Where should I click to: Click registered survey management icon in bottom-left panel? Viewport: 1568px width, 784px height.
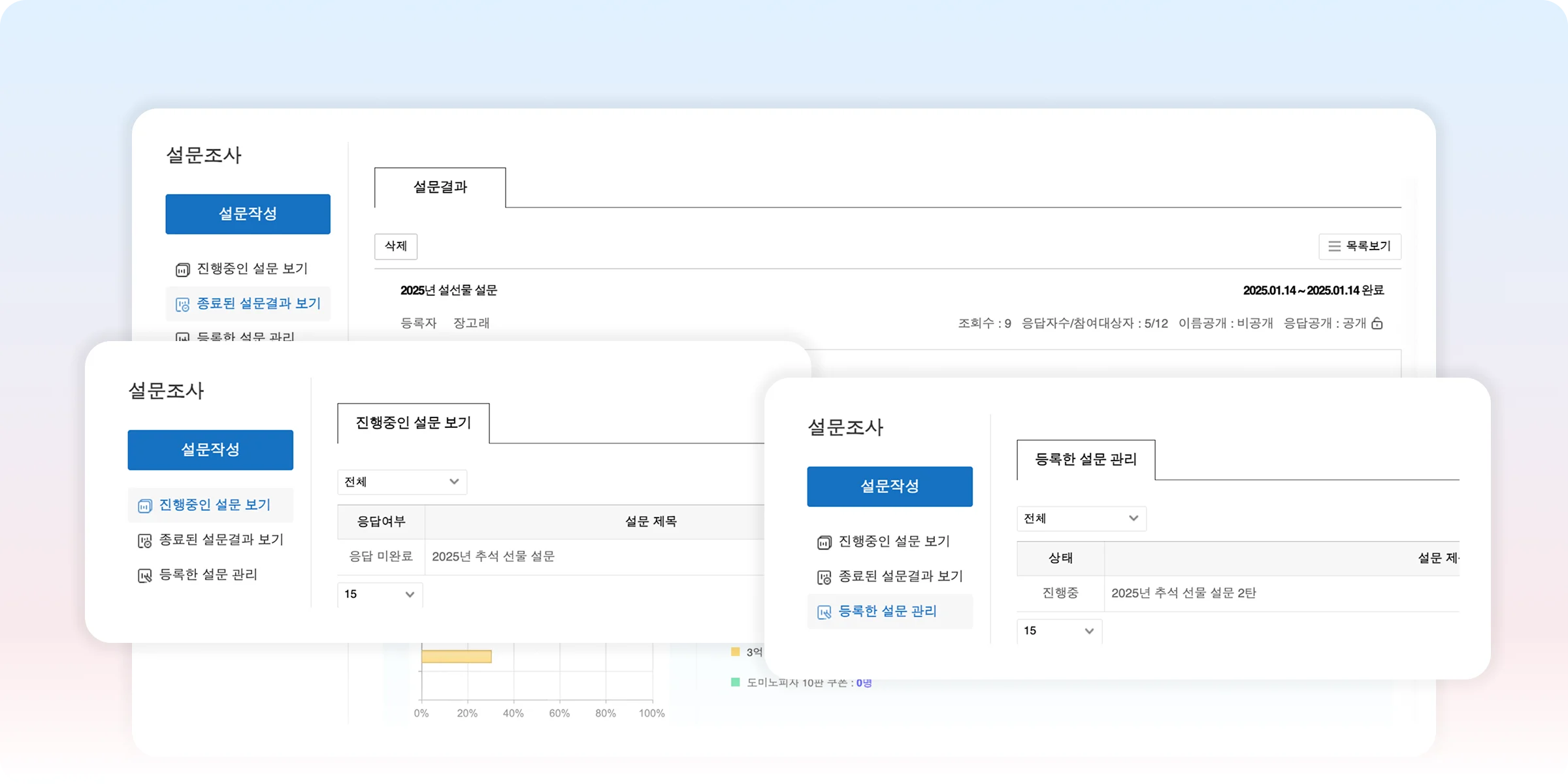[144, 576]
